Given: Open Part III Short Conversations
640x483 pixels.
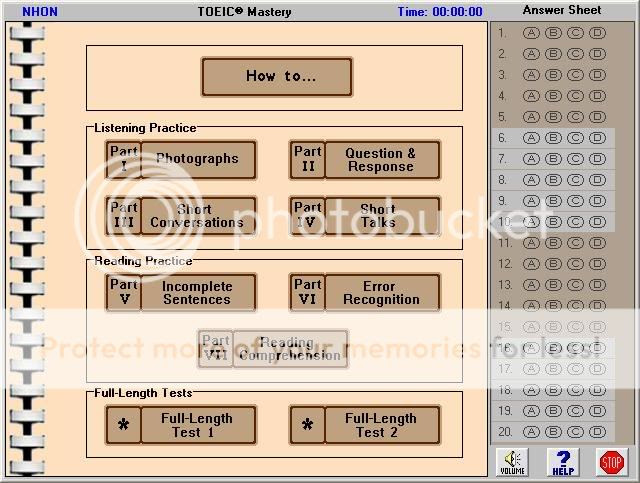Looking at the screenshot, I should point(181,216).
